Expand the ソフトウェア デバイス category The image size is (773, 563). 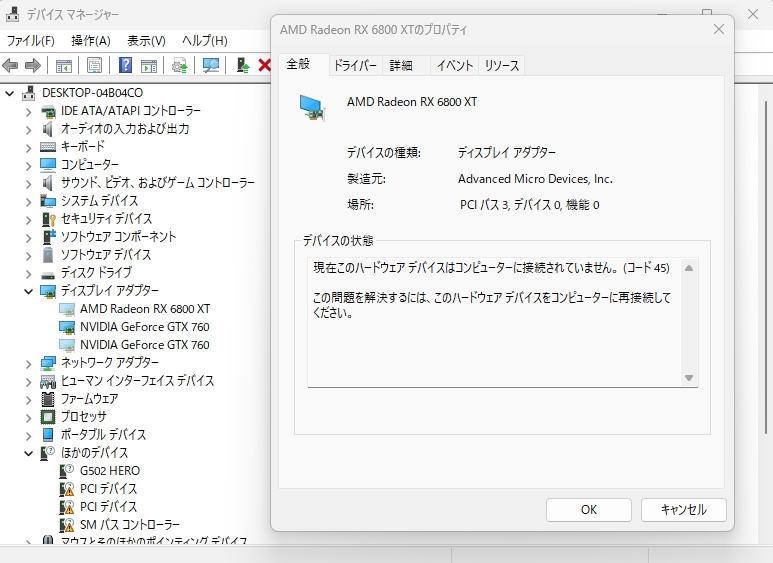(x=29, y=255)
